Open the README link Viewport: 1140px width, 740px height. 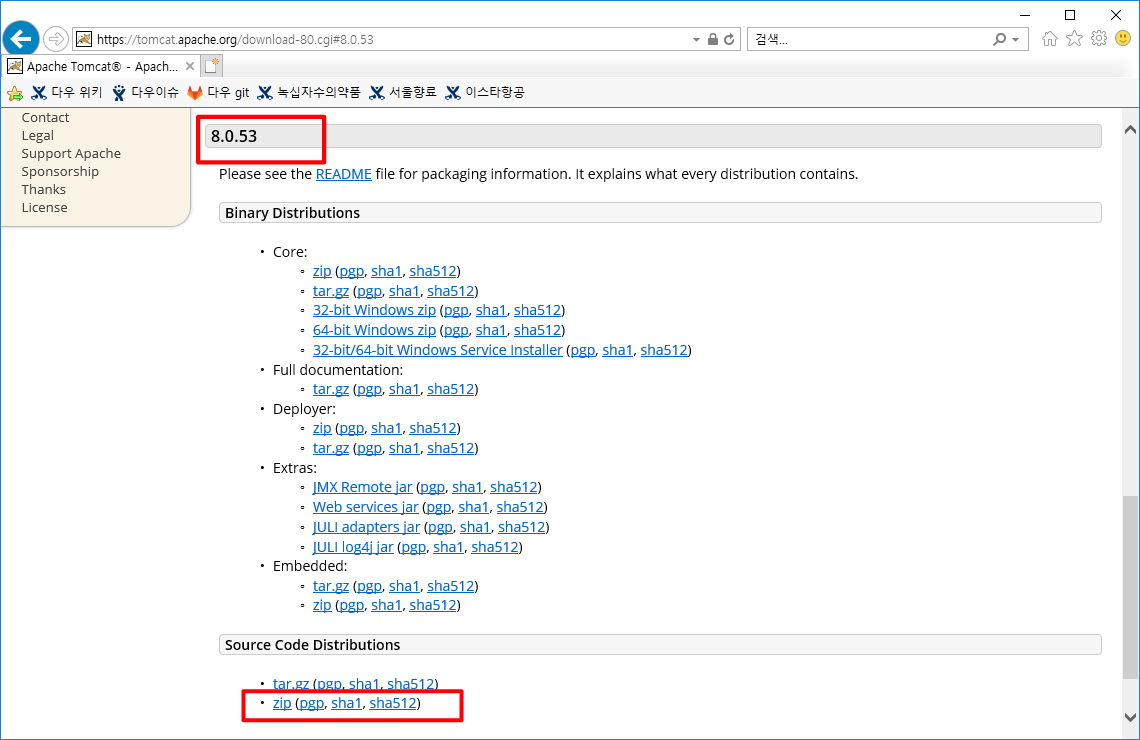click(x=343, y=174)
